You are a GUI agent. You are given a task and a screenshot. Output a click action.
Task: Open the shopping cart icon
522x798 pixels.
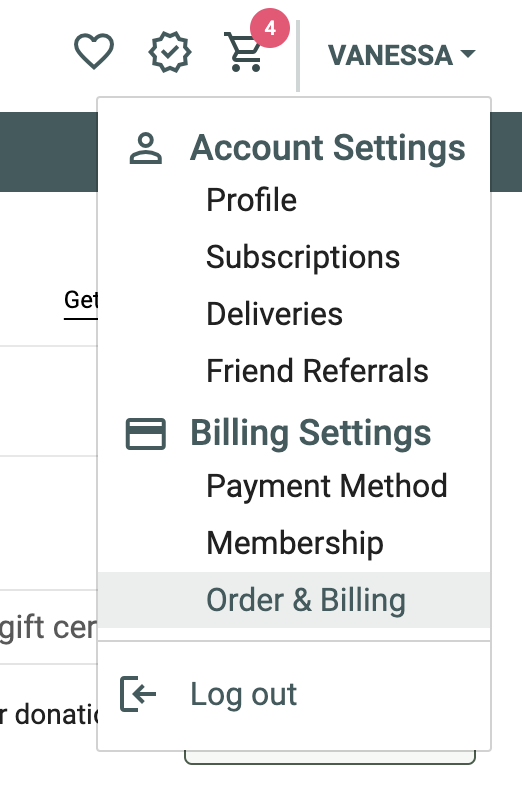(244, 52)
